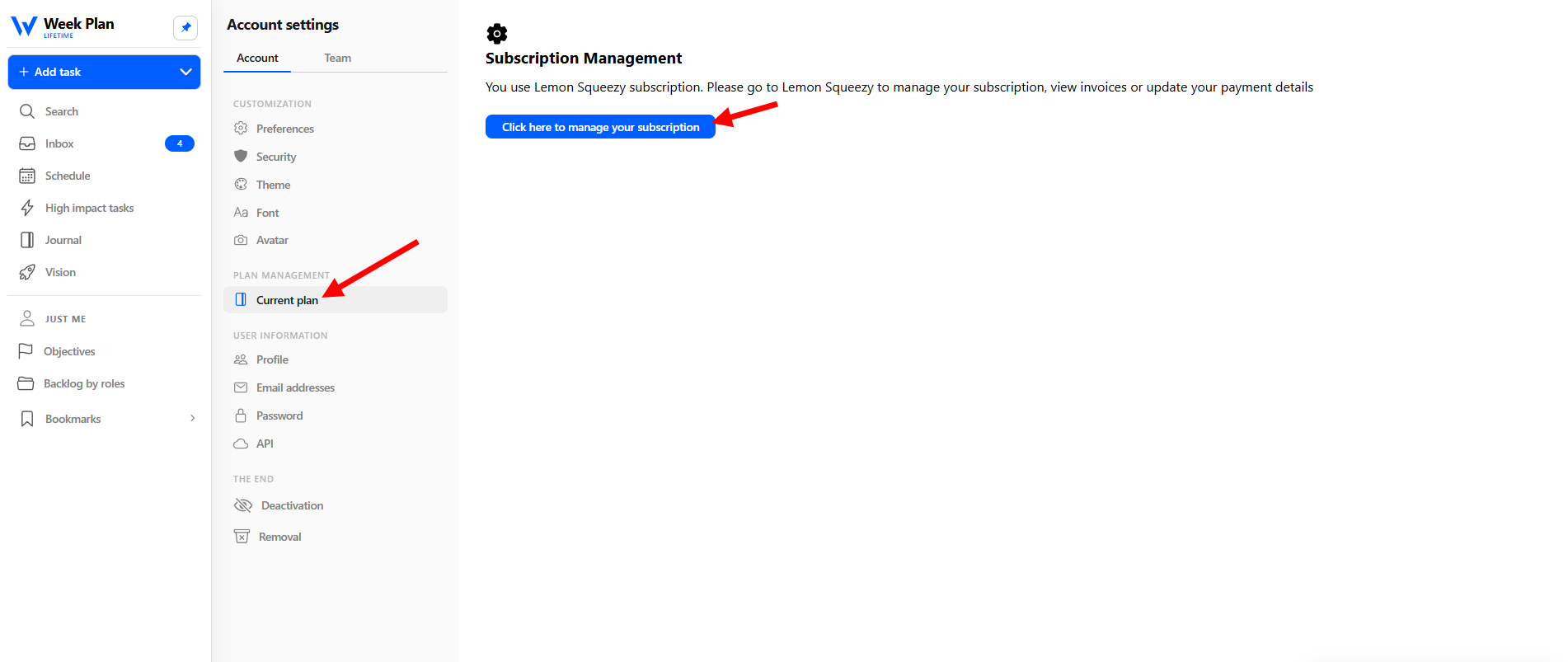1568x662 pixels.
Task: Click the Bookmarks ribbon icon
Action: pyautogui.click(x=27, y=419)
